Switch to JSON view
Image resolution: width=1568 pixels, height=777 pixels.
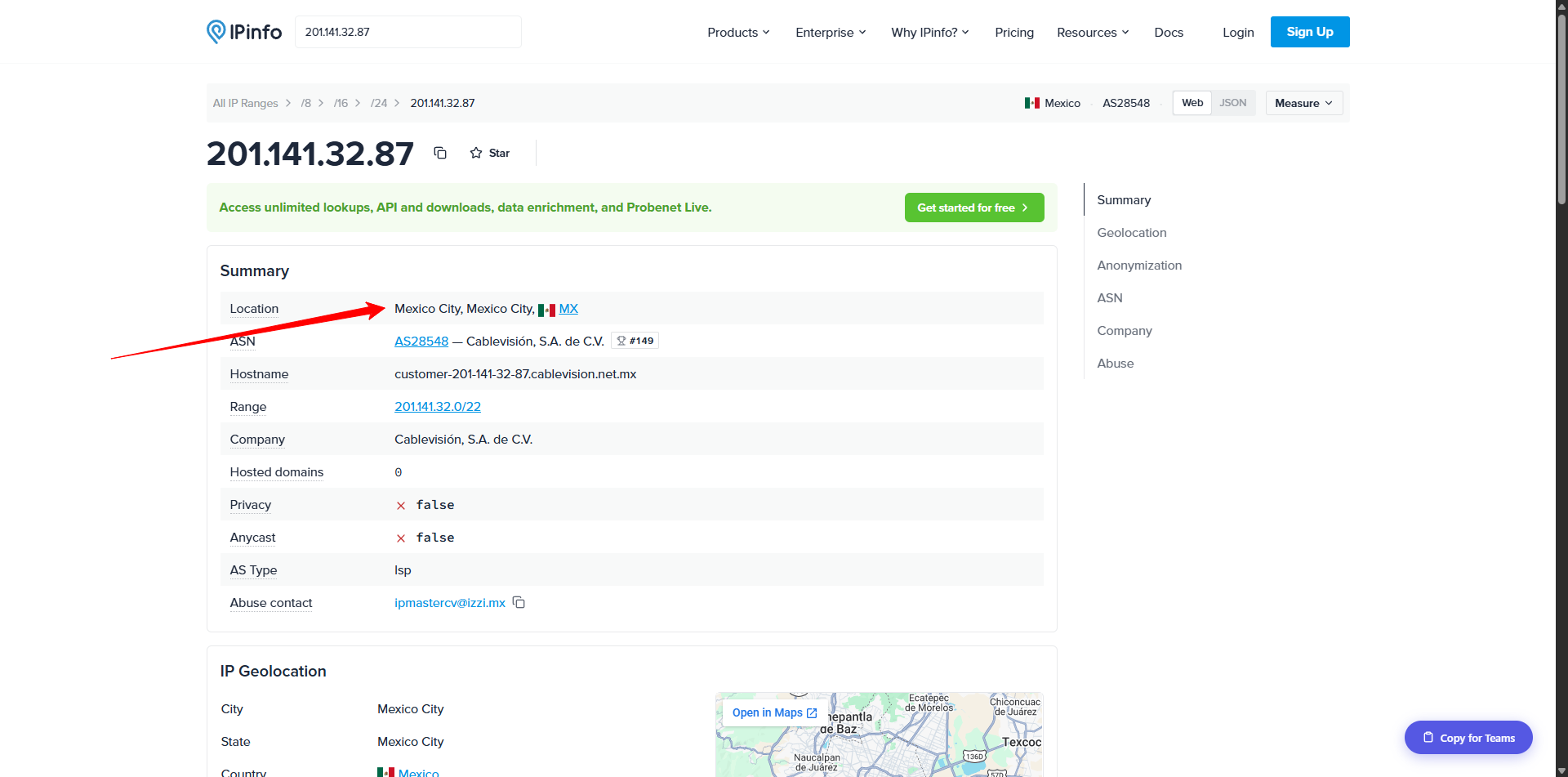(x=1233, y=103)
